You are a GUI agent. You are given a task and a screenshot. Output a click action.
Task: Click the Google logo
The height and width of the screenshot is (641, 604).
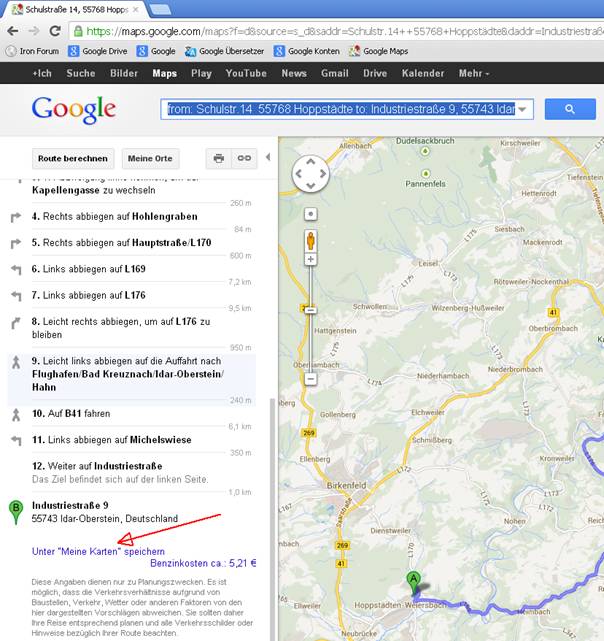pos(74,110)
